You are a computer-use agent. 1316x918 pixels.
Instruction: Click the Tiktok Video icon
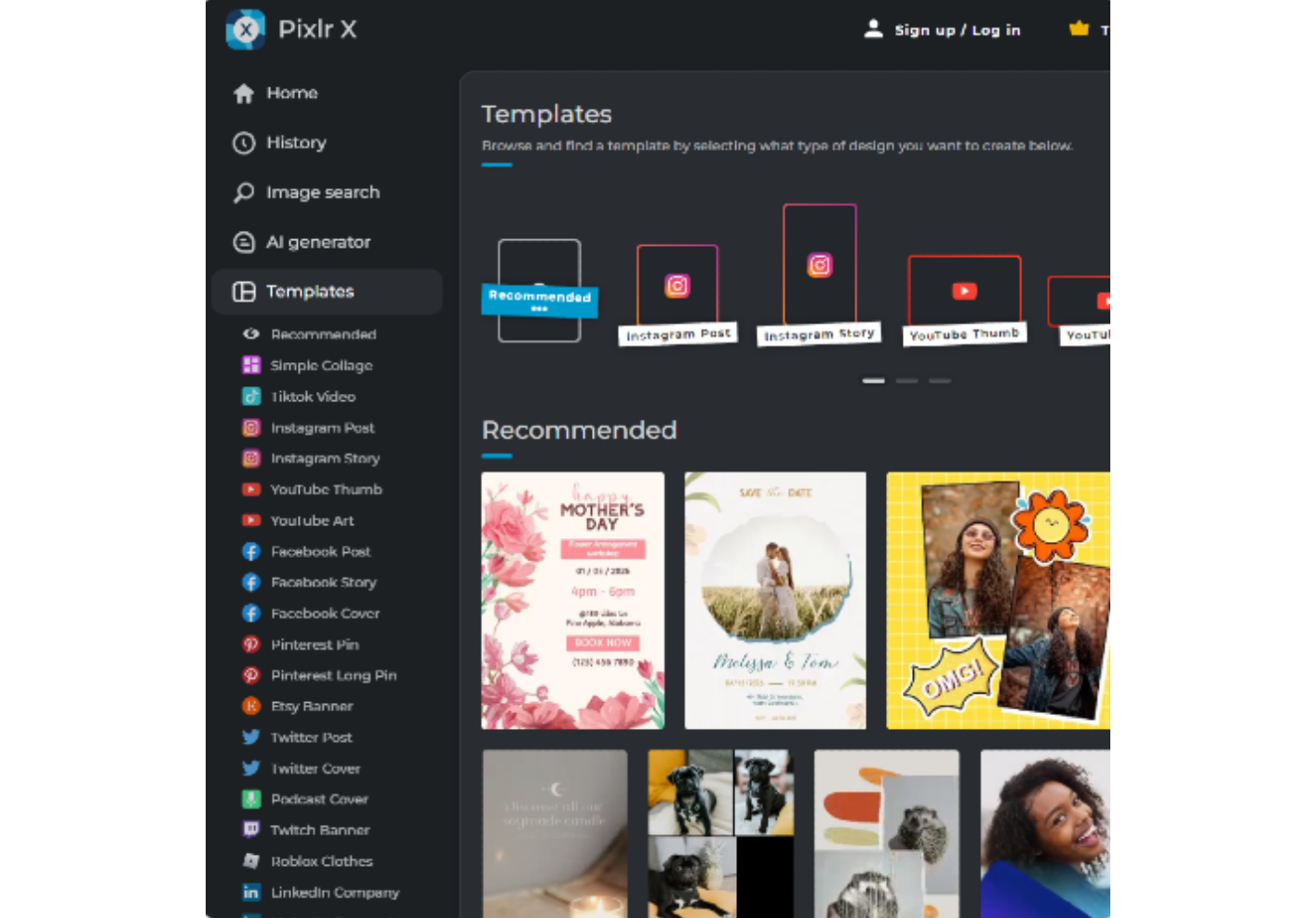[251, 397]
